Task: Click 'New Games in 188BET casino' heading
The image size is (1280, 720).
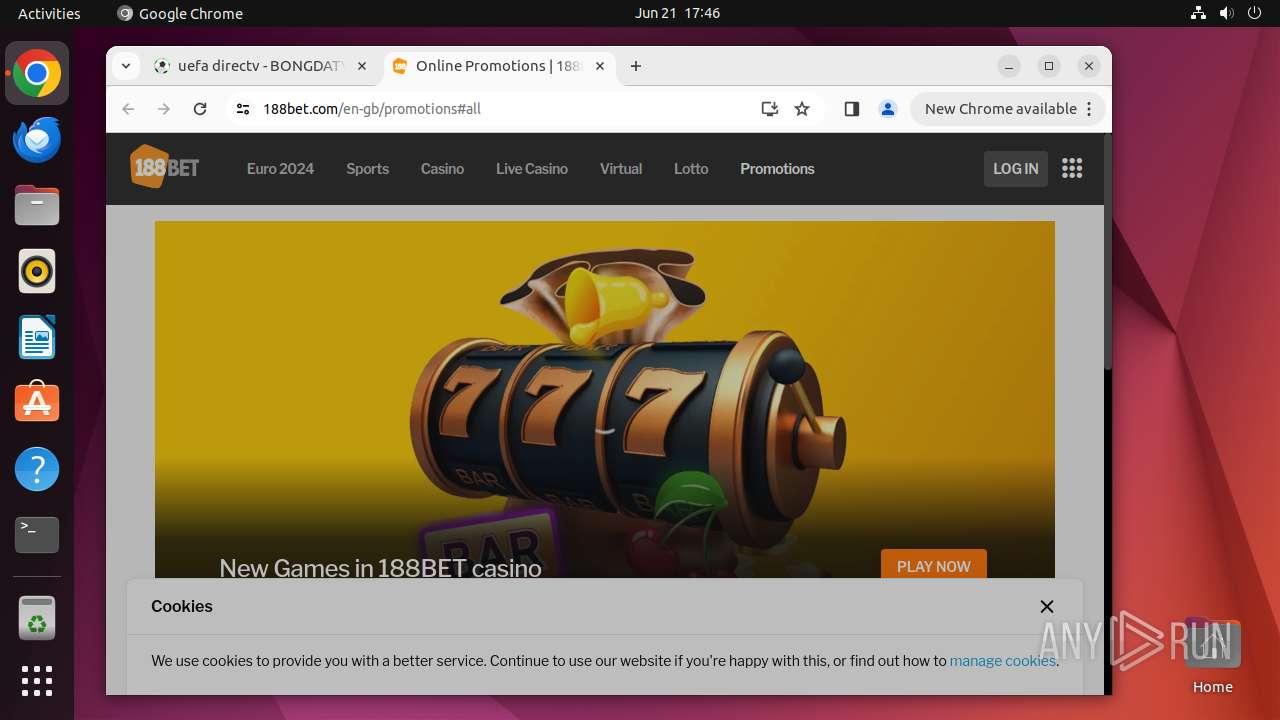Action: click(x=380, y=568)
